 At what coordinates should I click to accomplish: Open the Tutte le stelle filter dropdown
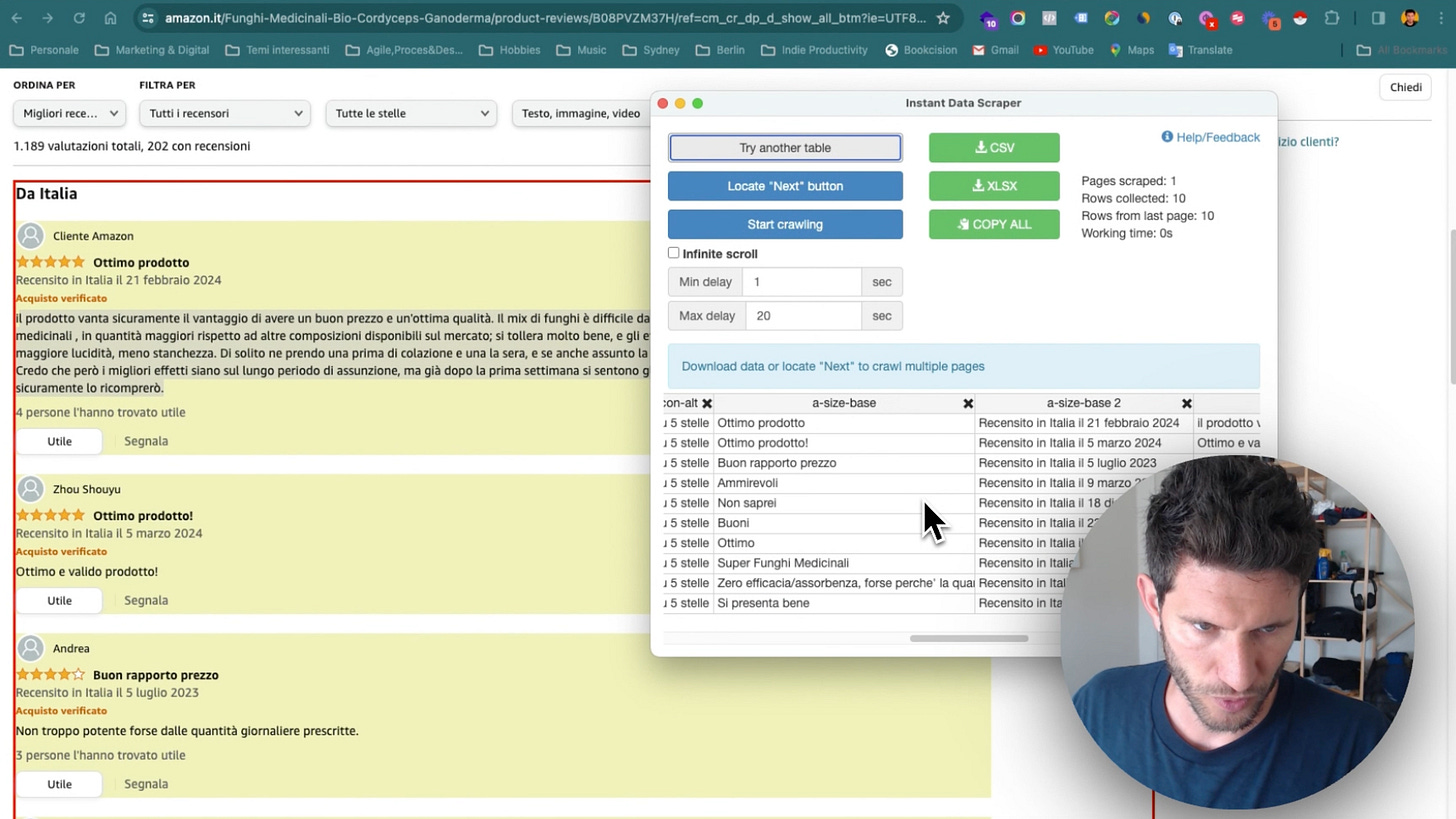[411, 113]
